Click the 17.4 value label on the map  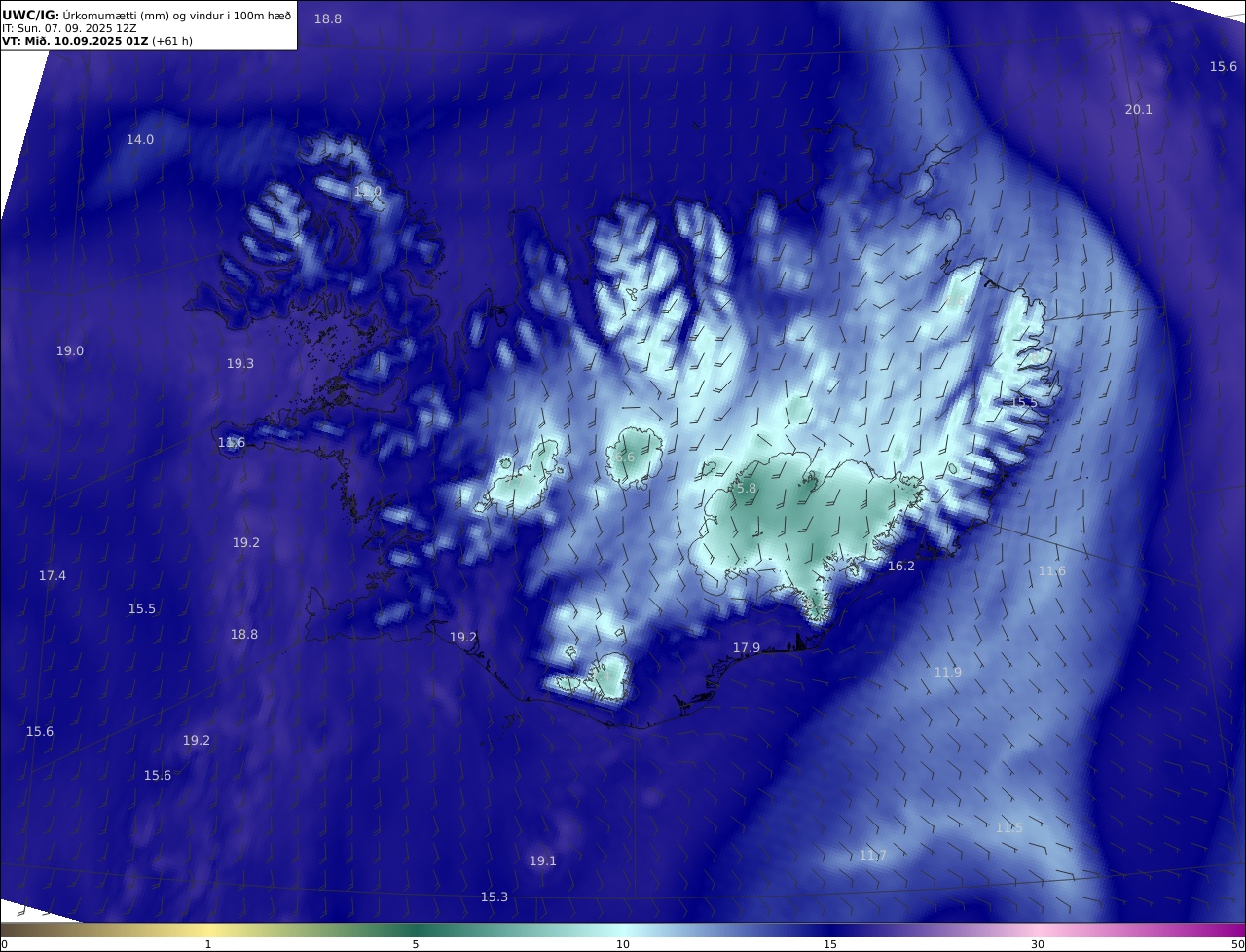coord(53,576)
